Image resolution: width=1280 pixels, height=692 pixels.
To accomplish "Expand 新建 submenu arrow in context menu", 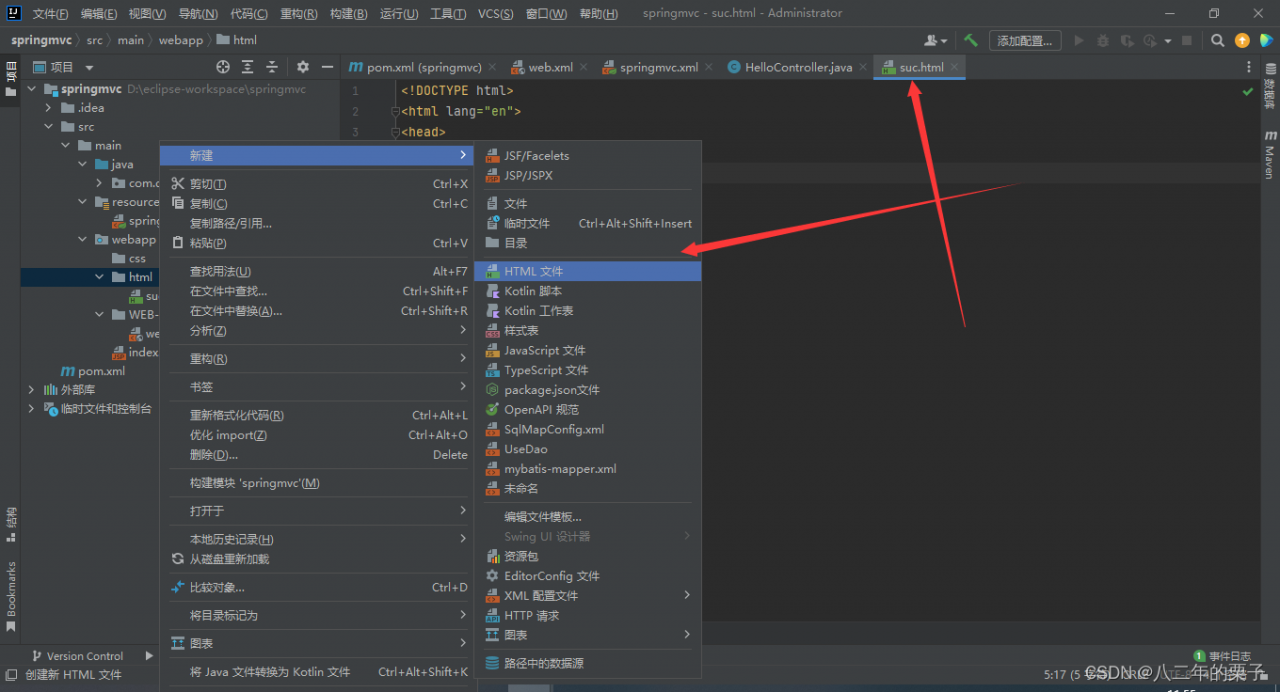I will click(x=463, y=155).
